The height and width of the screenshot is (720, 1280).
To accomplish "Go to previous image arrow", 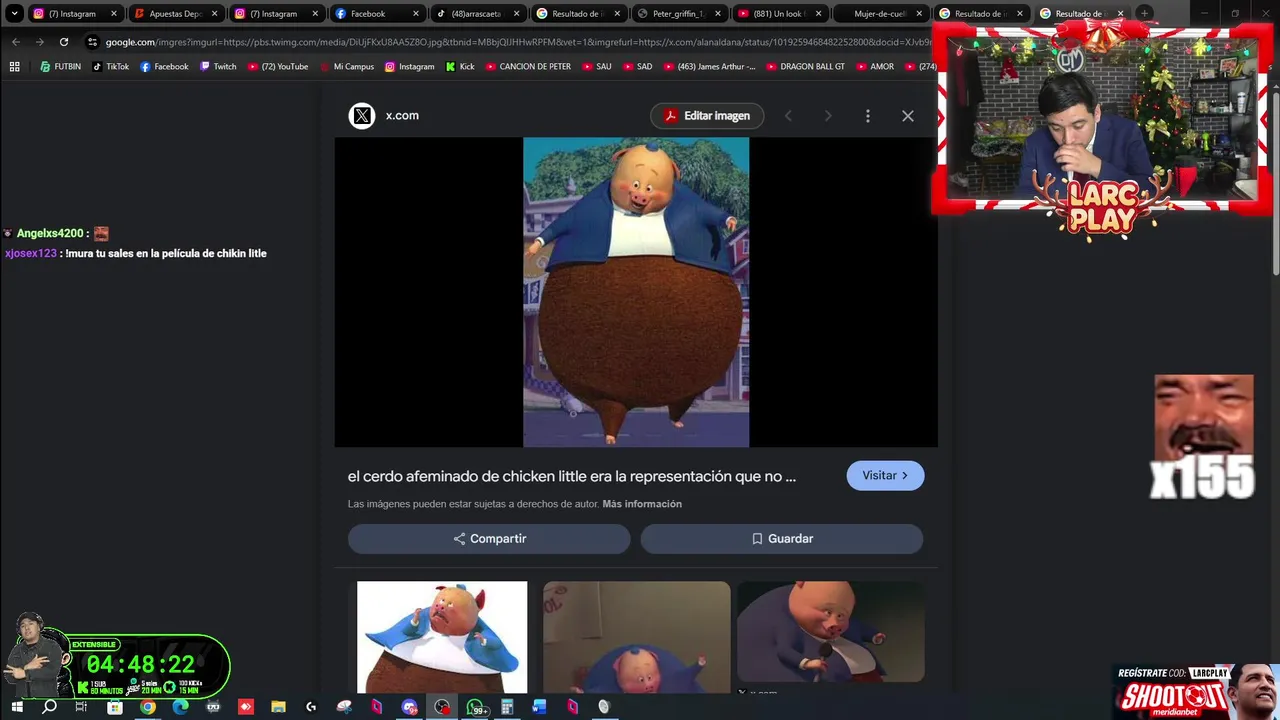I will [788, 116].
